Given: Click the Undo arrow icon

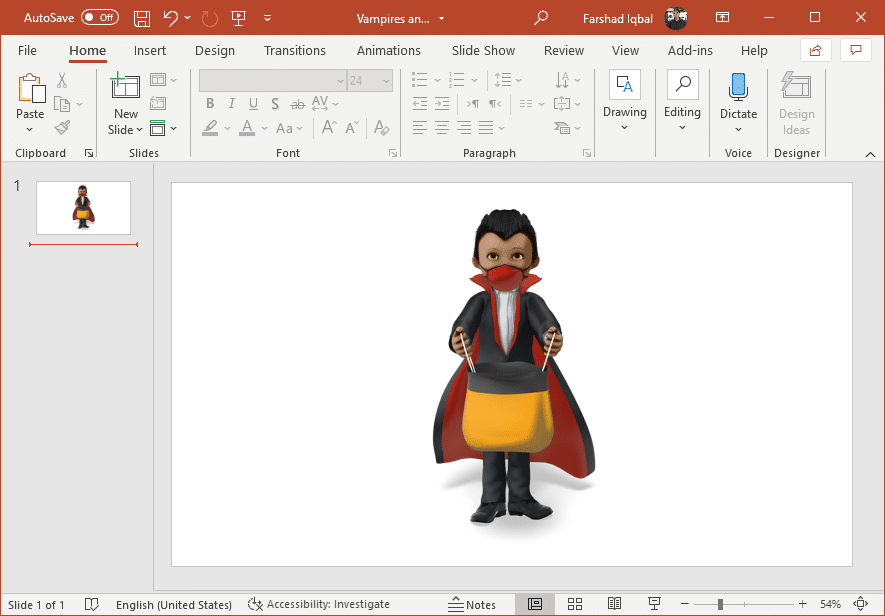Looking at the screenshot, I should coord(171,18).
